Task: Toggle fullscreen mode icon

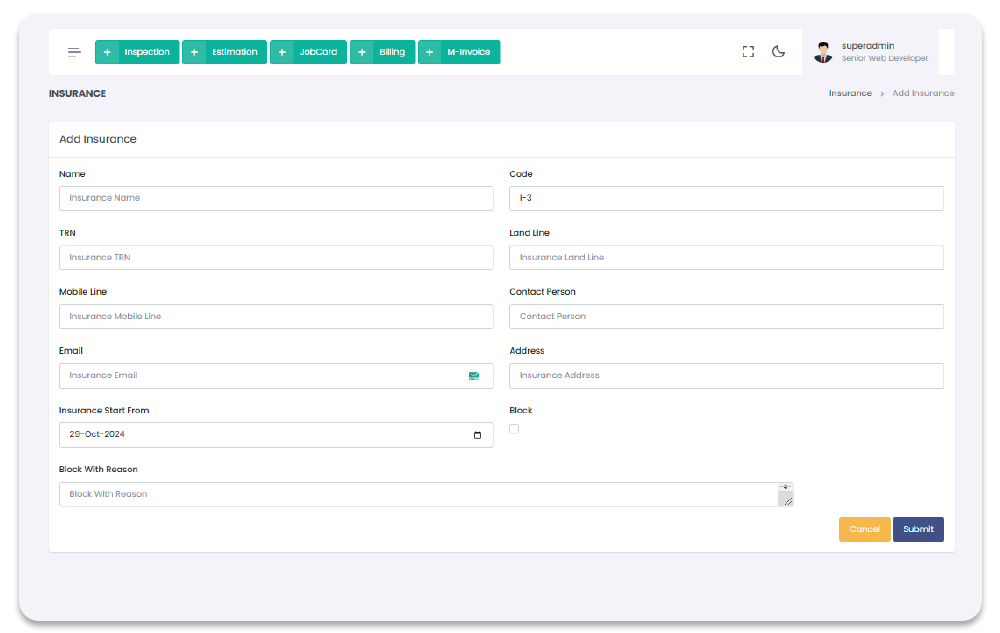Action: click(748, 52)
